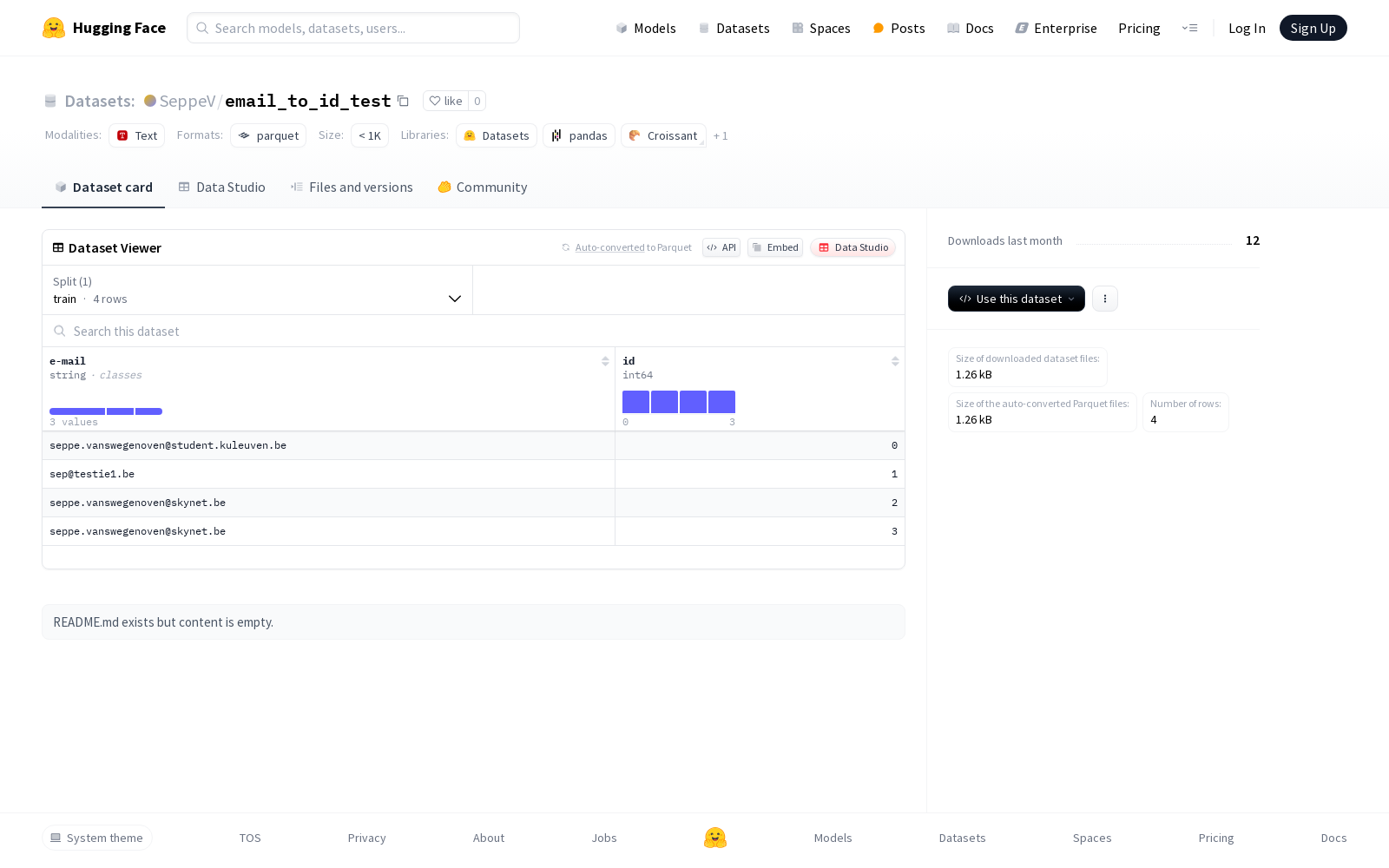Open the API button in Dataset Viewer

(x=721, y=247)
